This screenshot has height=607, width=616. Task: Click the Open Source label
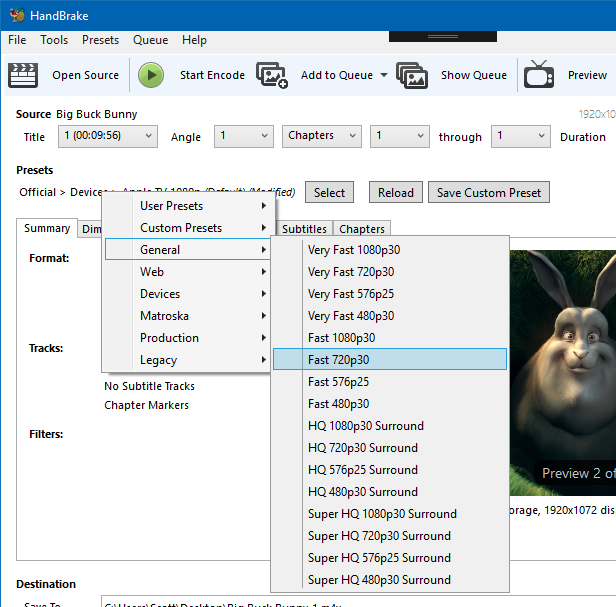pyautogui.click(x=85, y=75)
